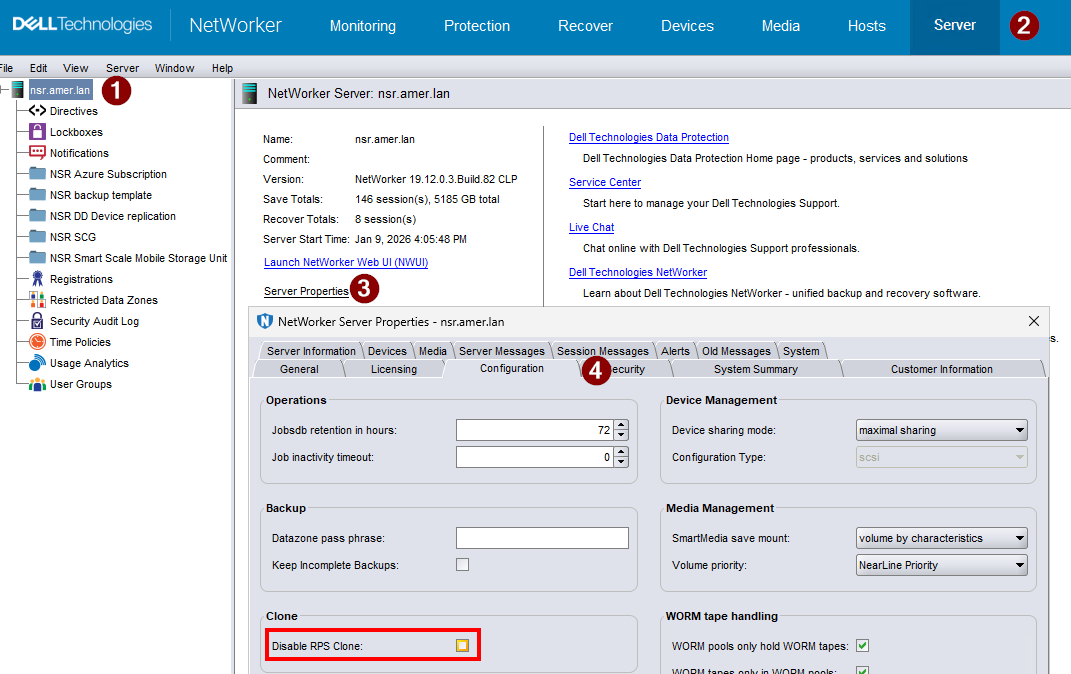Screen dimensions: 1071x674
Task: Open Launch NetWorker Web UI (NWUI) link
Action: (346, 262)
